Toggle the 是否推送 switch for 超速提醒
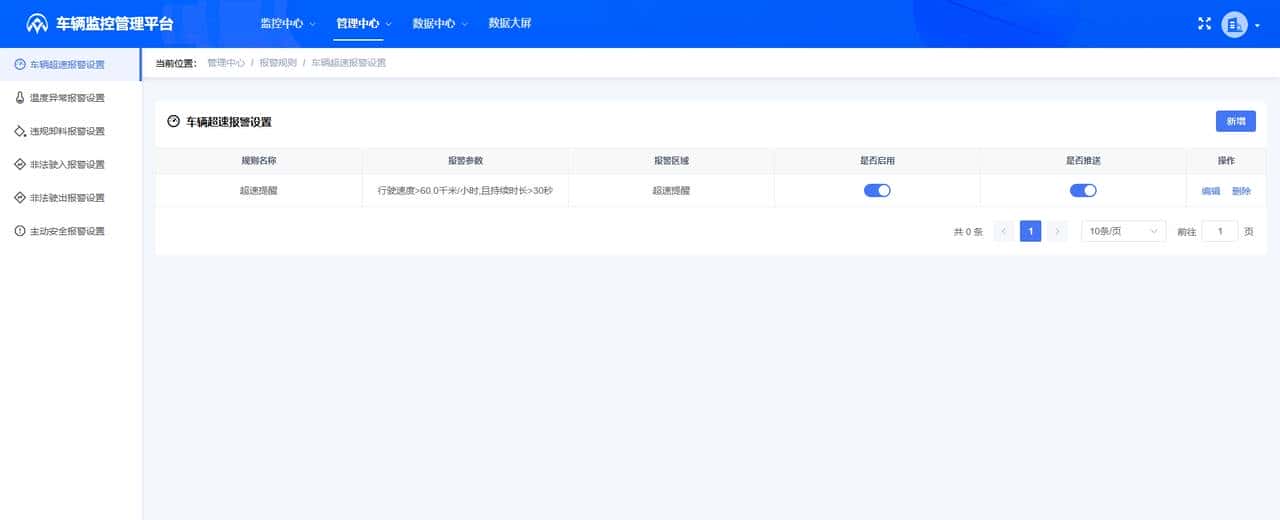The width and height of the screenshot is (1280, 520). pos(1083,190)
